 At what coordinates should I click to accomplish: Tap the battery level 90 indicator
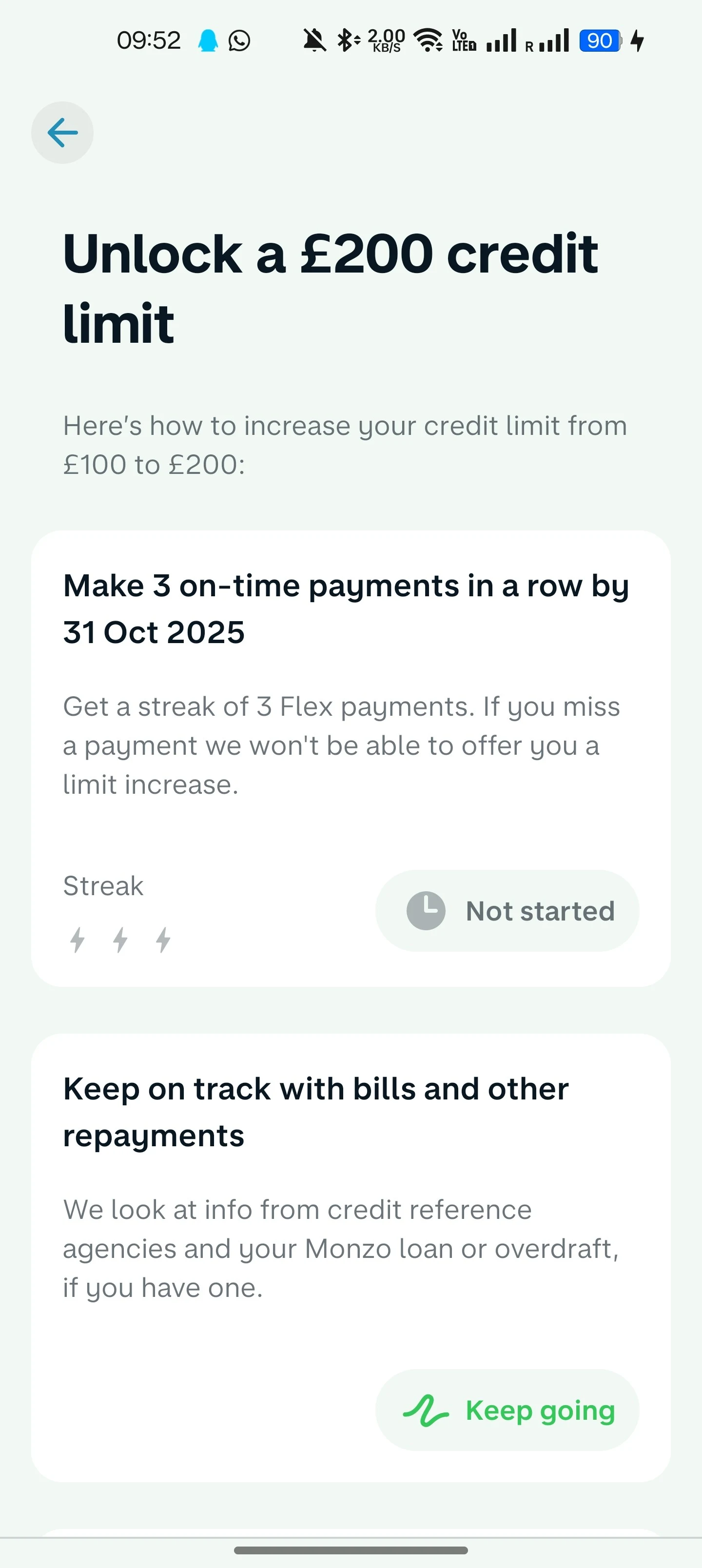600,41
